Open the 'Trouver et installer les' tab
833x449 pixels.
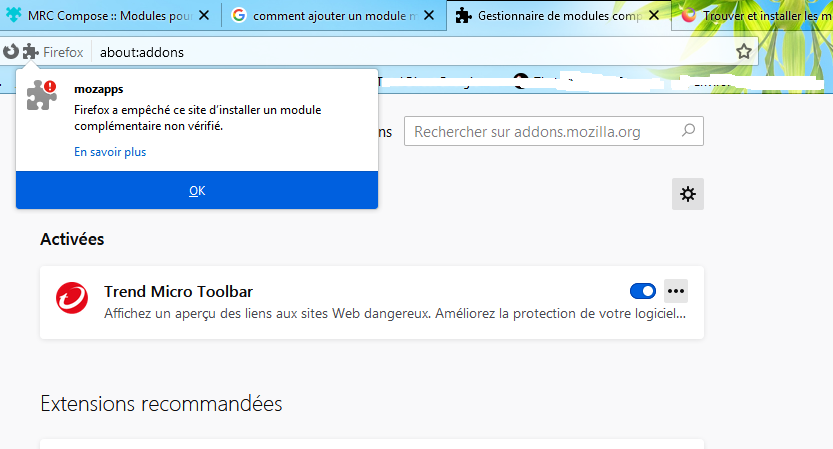pyautogui.click(x=753, y=16)
